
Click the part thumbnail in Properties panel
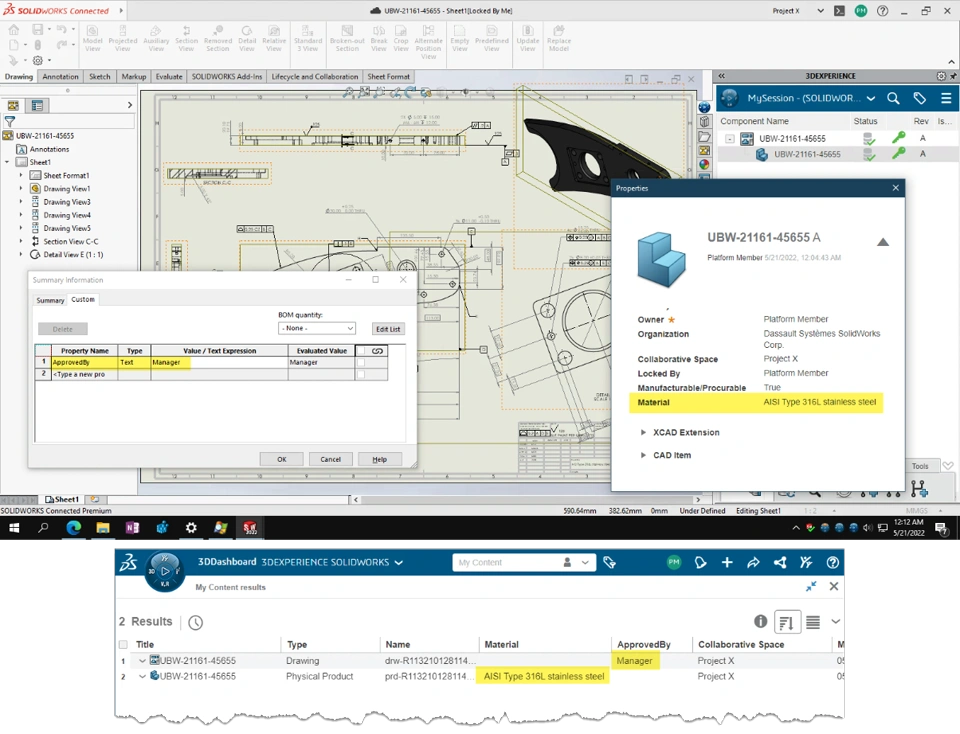coord(661,260)
